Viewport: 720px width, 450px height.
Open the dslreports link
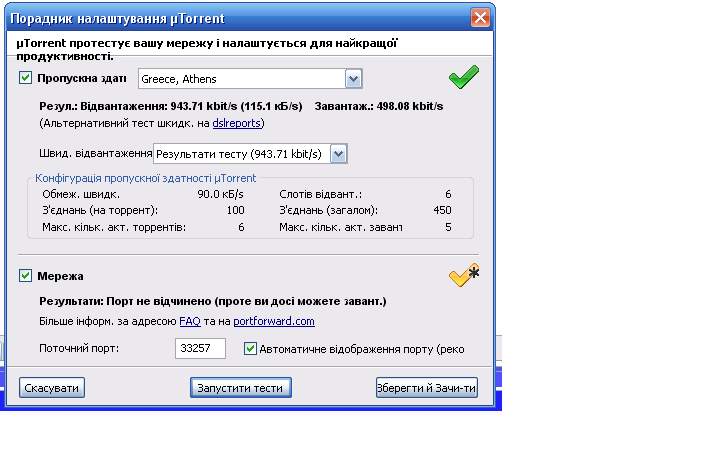click(x=236, y=123)
